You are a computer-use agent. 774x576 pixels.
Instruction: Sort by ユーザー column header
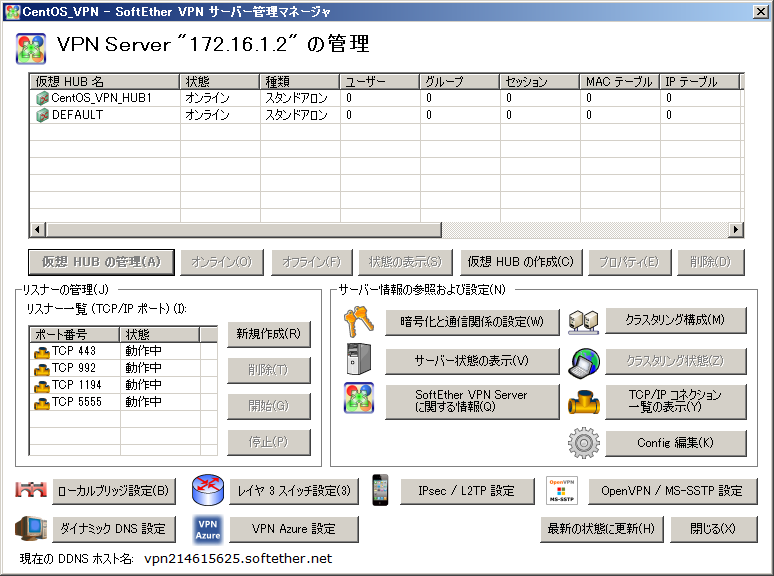[379, 81]
